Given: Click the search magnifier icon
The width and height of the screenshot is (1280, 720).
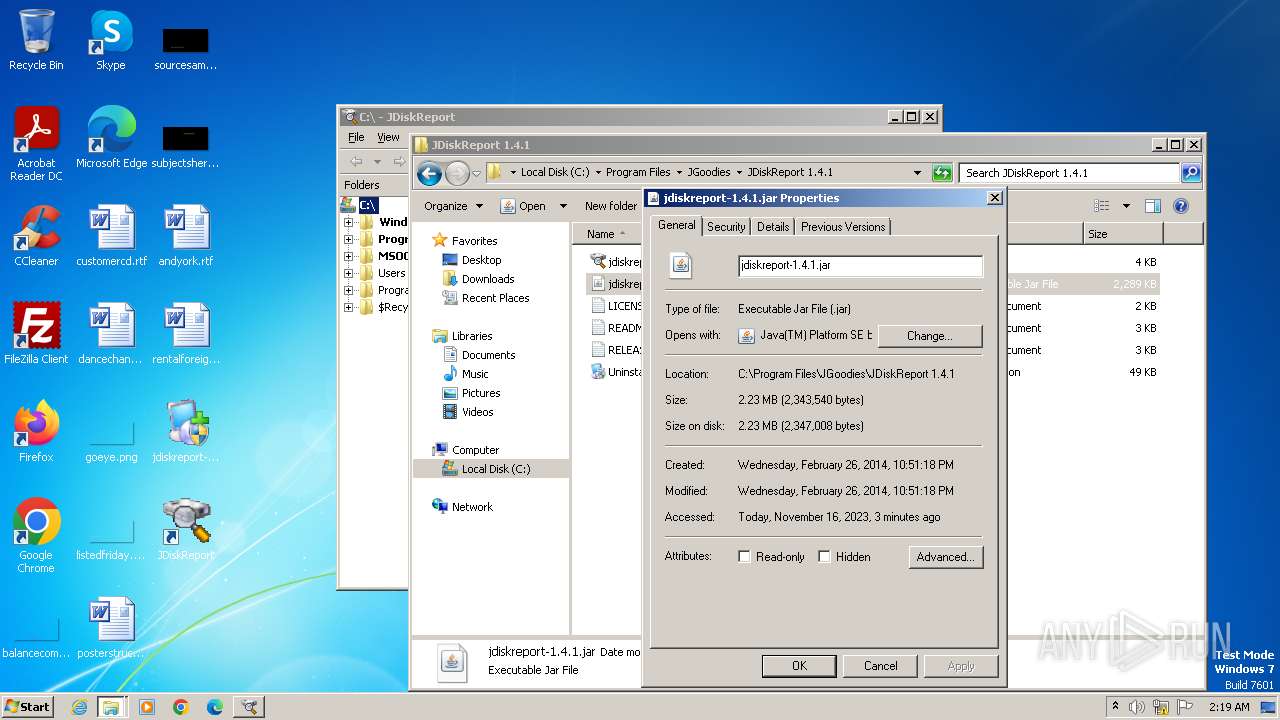Looking at the screenshot, I should [x=1190, y=173].
